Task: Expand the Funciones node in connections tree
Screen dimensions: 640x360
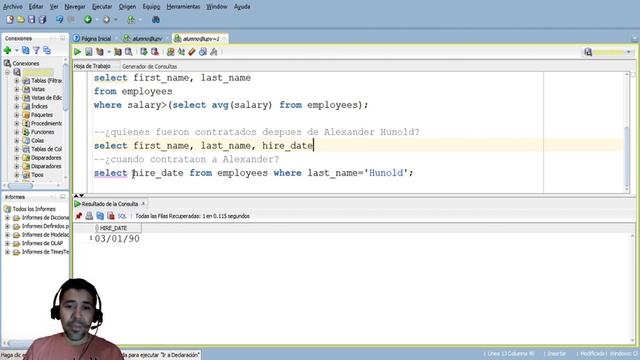Action: [17, 132]
